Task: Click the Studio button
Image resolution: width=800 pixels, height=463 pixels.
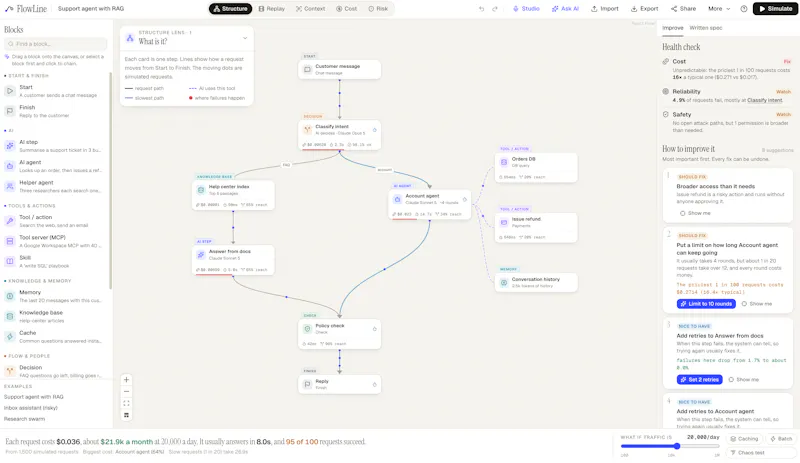Action: (526, 9)
